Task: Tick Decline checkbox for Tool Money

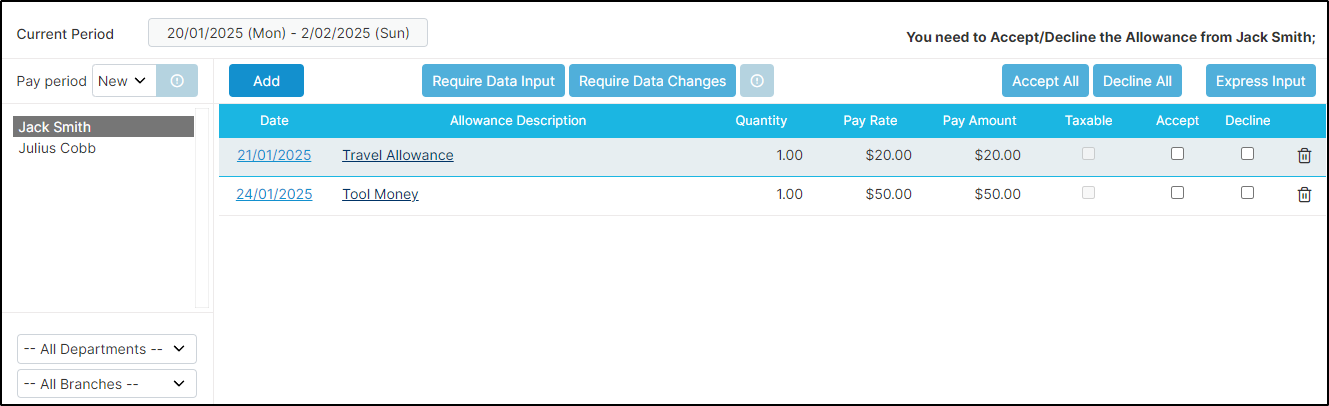Action: pos(1247,193)
